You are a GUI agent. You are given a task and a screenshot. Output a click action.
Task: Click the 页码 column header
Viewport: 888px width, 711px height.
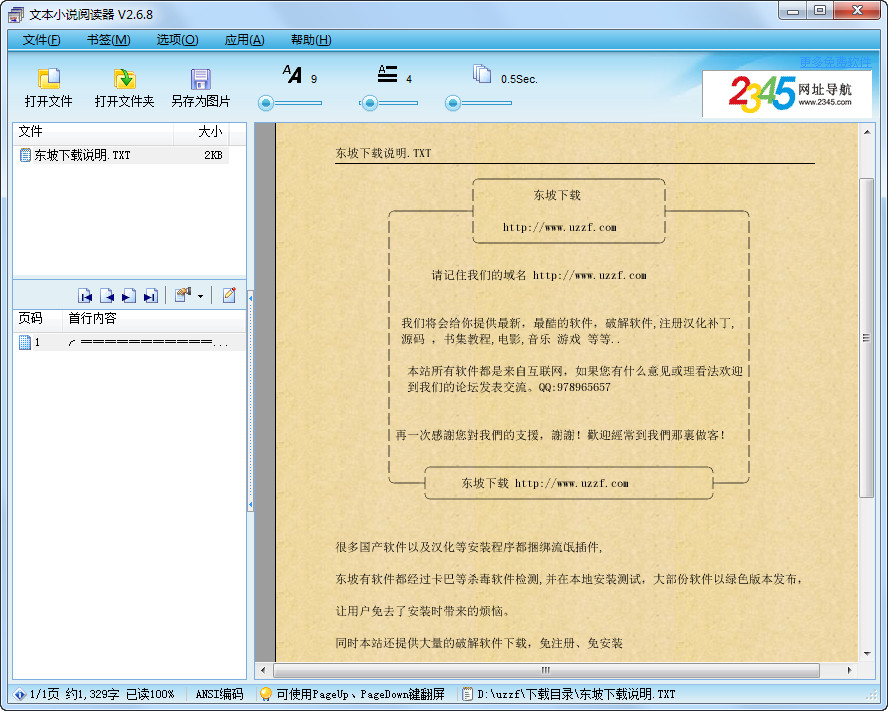pyautogui.click(x=37, y=318)
